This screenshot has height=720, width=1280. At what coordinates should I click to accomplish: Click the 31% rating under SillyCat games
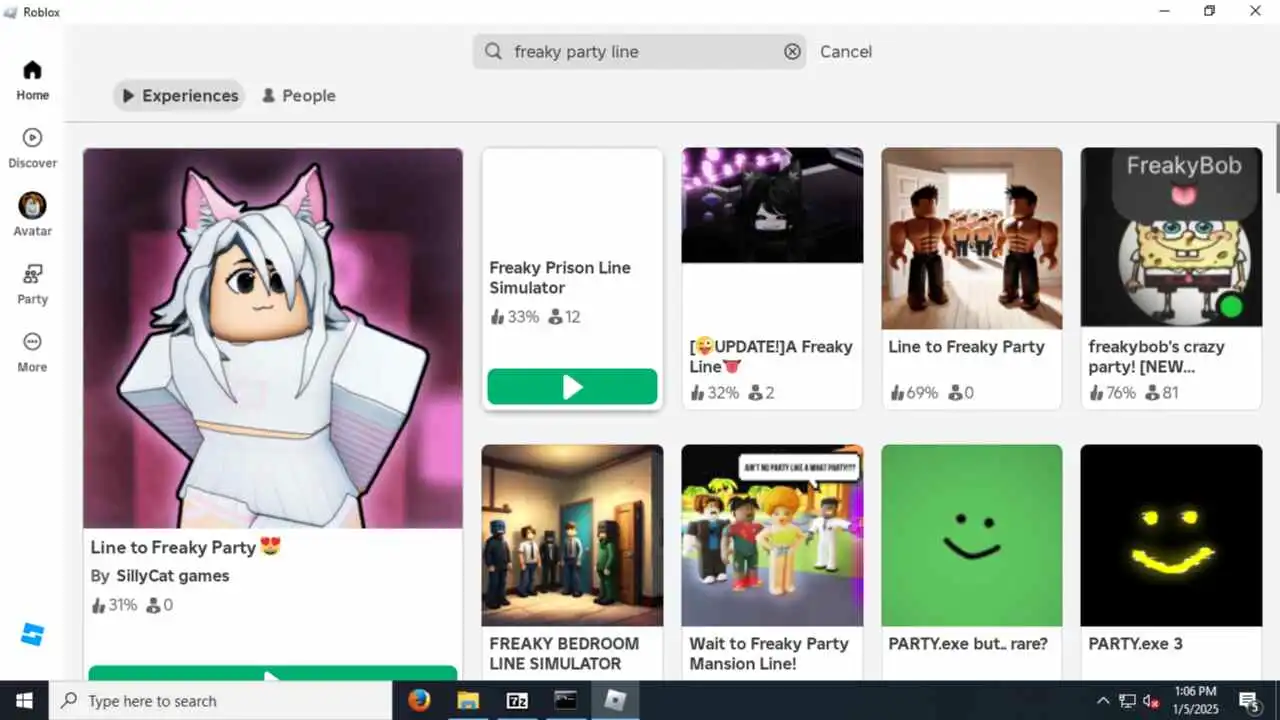click(114, 605)
